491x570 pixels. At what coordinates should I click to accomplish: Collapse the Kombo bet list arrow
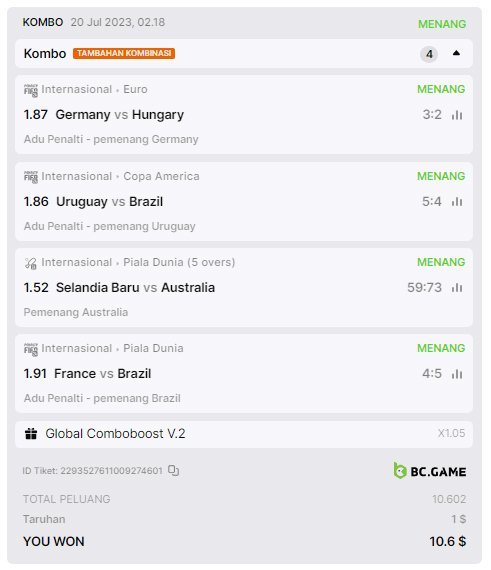[456, 53]
